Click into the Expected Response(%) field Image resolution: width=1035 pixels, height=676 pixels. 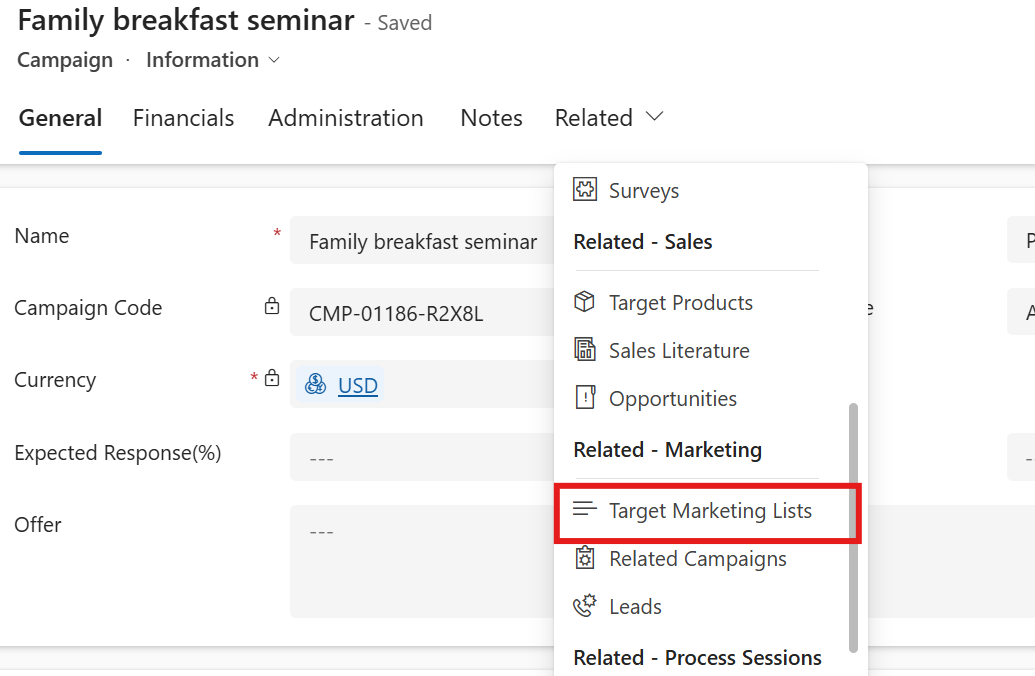pos(422,457)
